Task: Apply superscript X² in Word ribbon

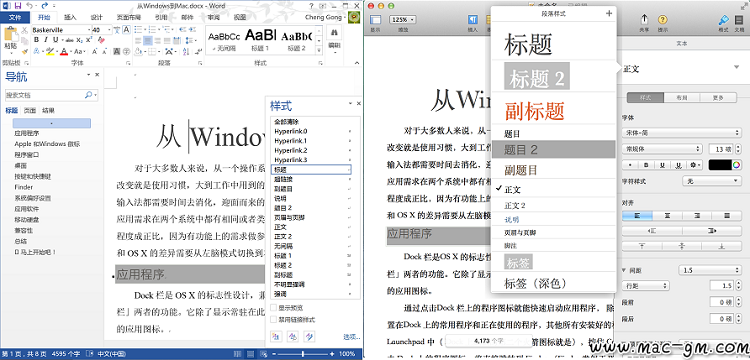Action: tap(89, 40)
